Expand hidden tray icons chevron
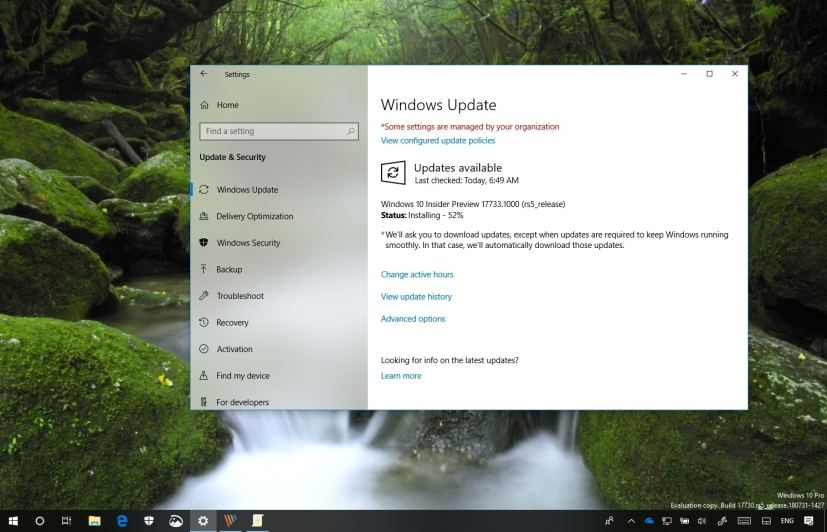 click(631, 521)
